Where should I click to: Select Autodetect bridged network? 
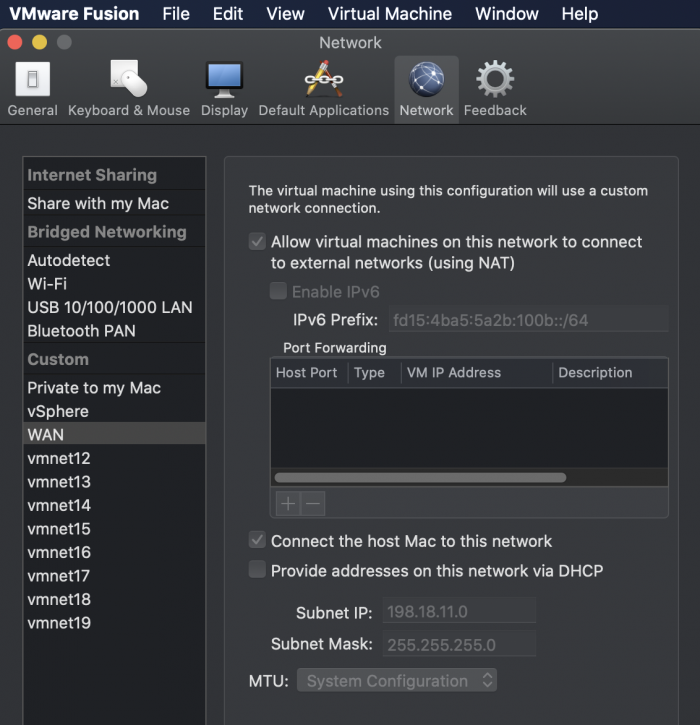[114, 260]
